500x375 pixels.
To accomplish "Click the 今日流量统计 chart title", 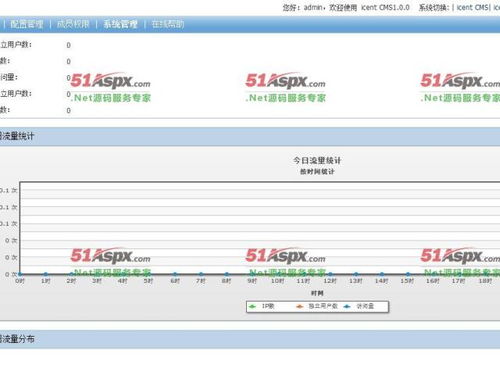I will [317, 161].
